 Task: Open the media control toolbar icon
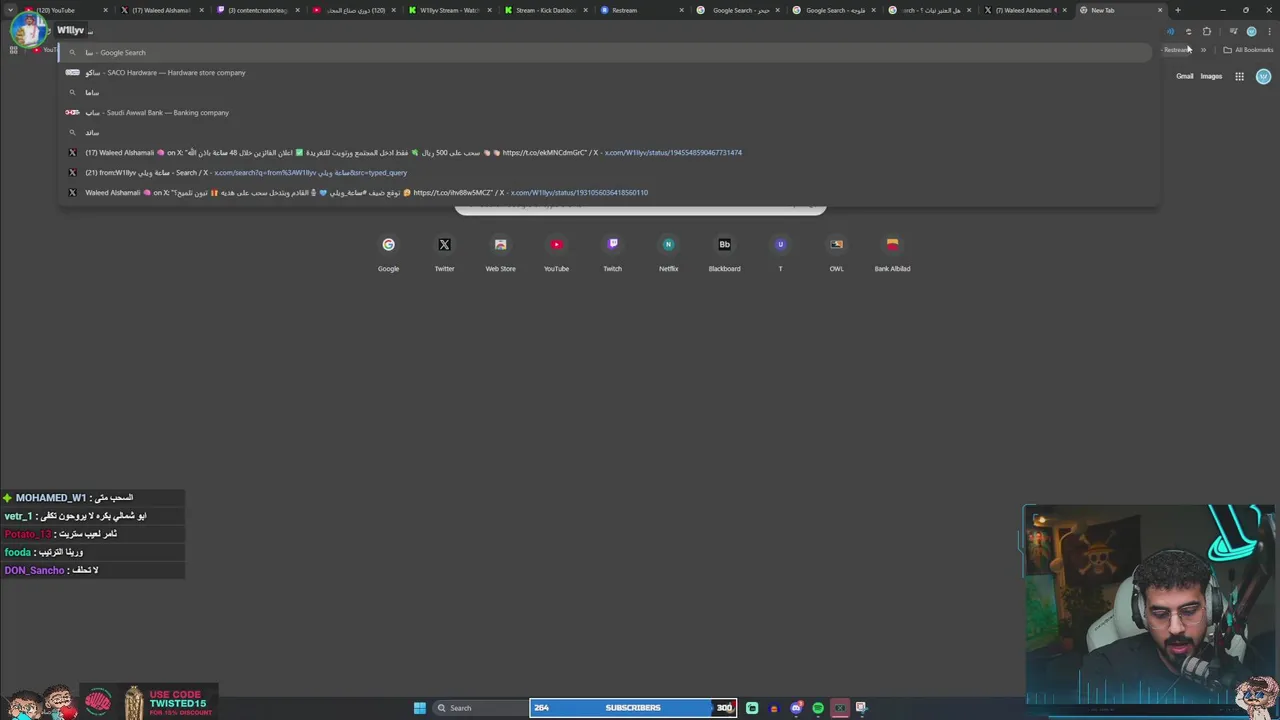(x=1232, y=31)
